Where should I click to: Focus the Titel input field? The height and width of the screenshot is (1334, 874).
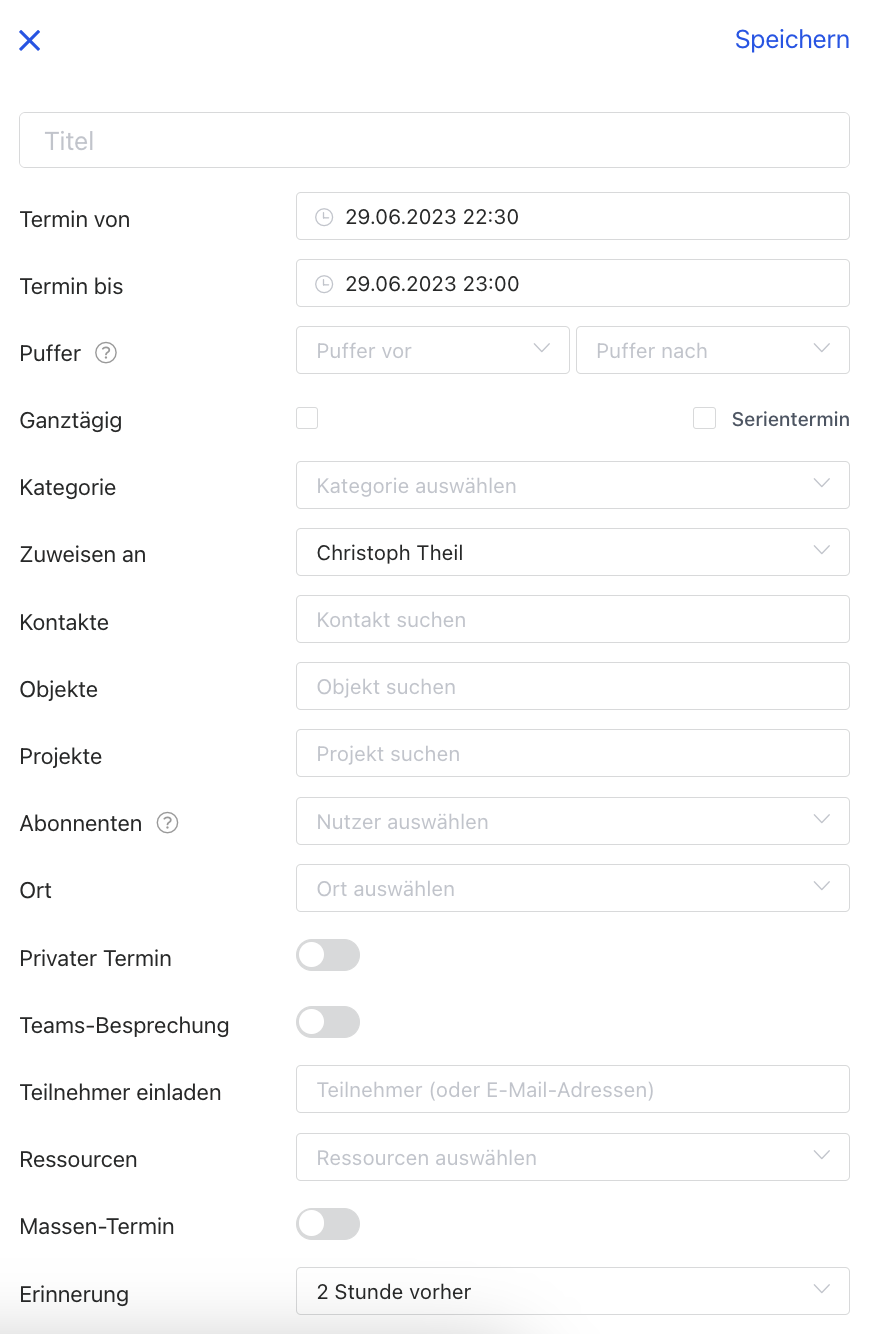(x=434, y=140)
